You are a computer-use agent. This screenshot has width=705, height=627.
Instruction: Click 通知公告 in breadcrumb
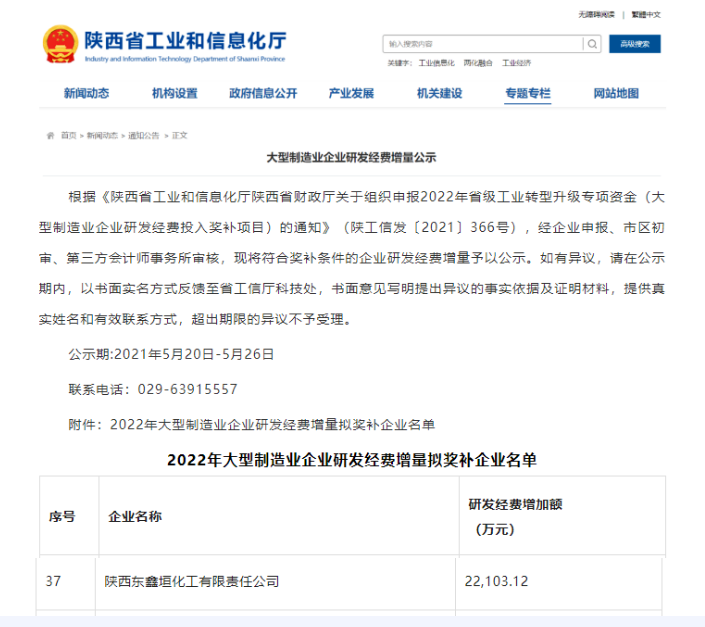[144, 135]
